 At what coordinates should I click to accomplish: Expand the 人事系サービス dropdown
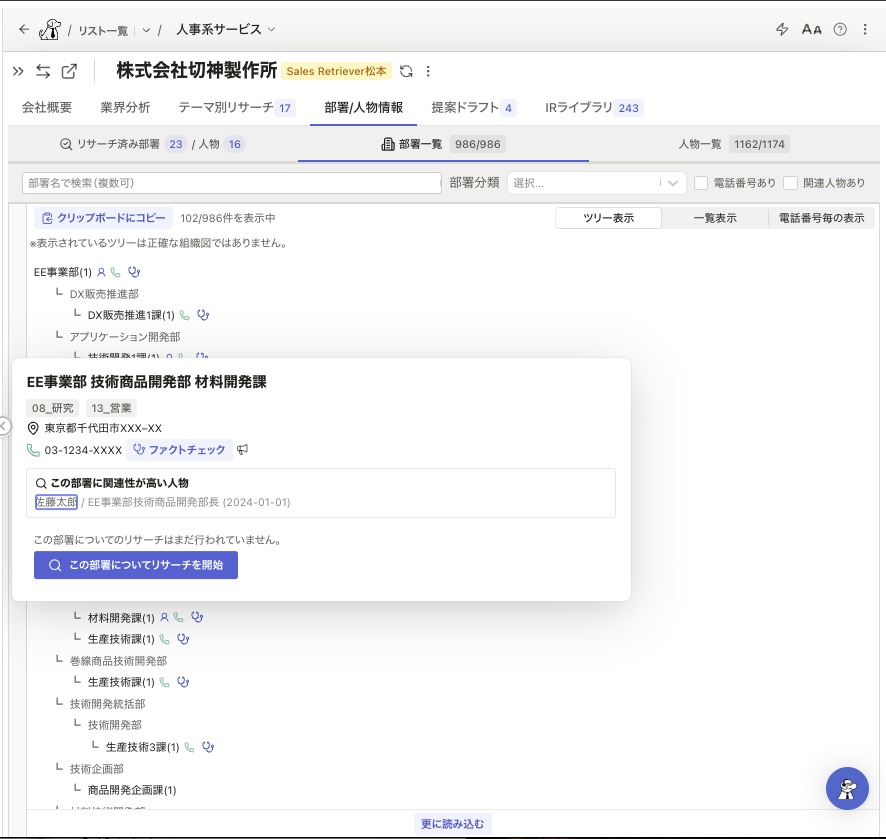pos(271,29)
